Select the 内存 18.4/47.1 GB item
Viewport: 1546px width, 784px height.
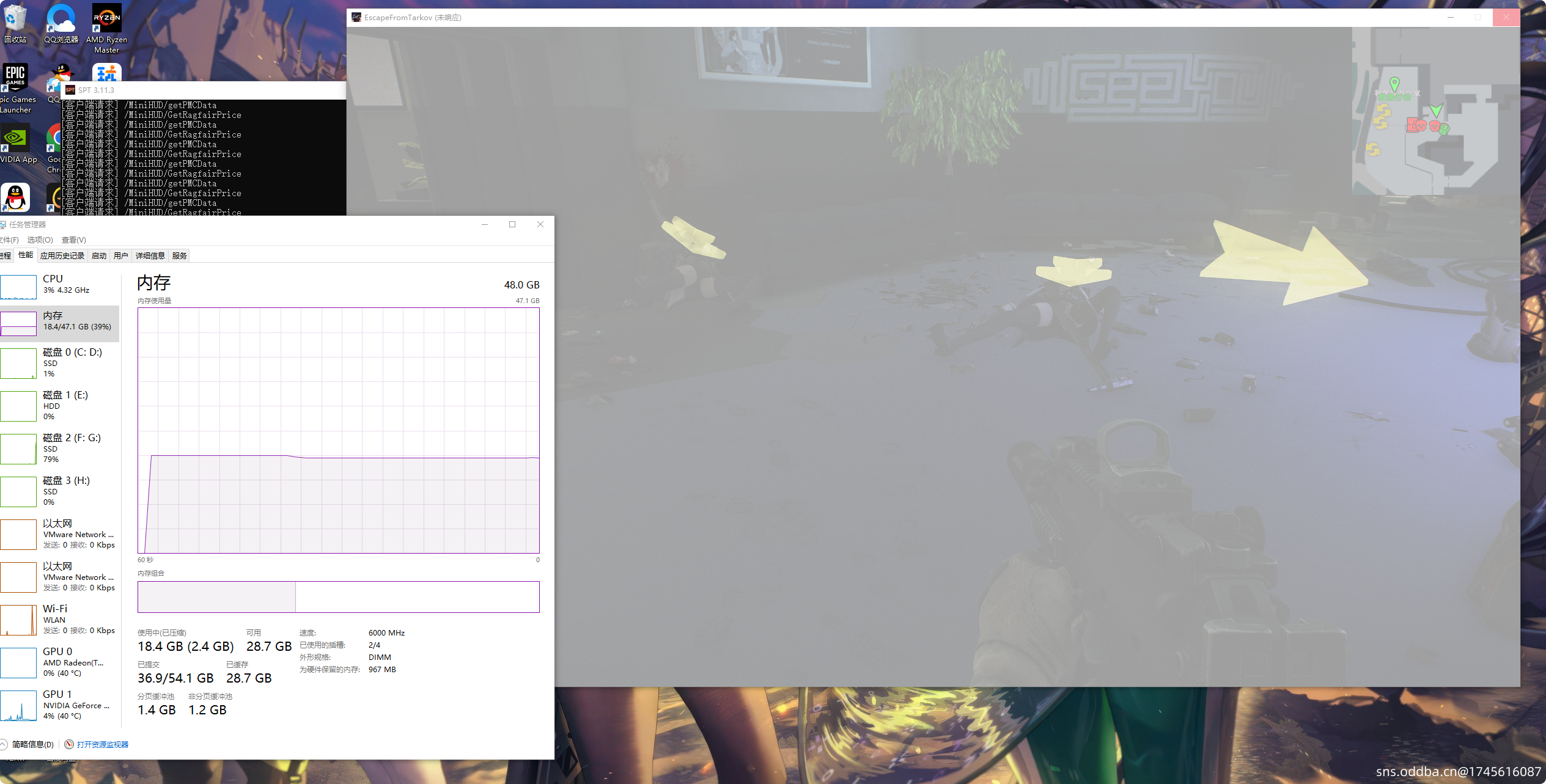(60, 323)
